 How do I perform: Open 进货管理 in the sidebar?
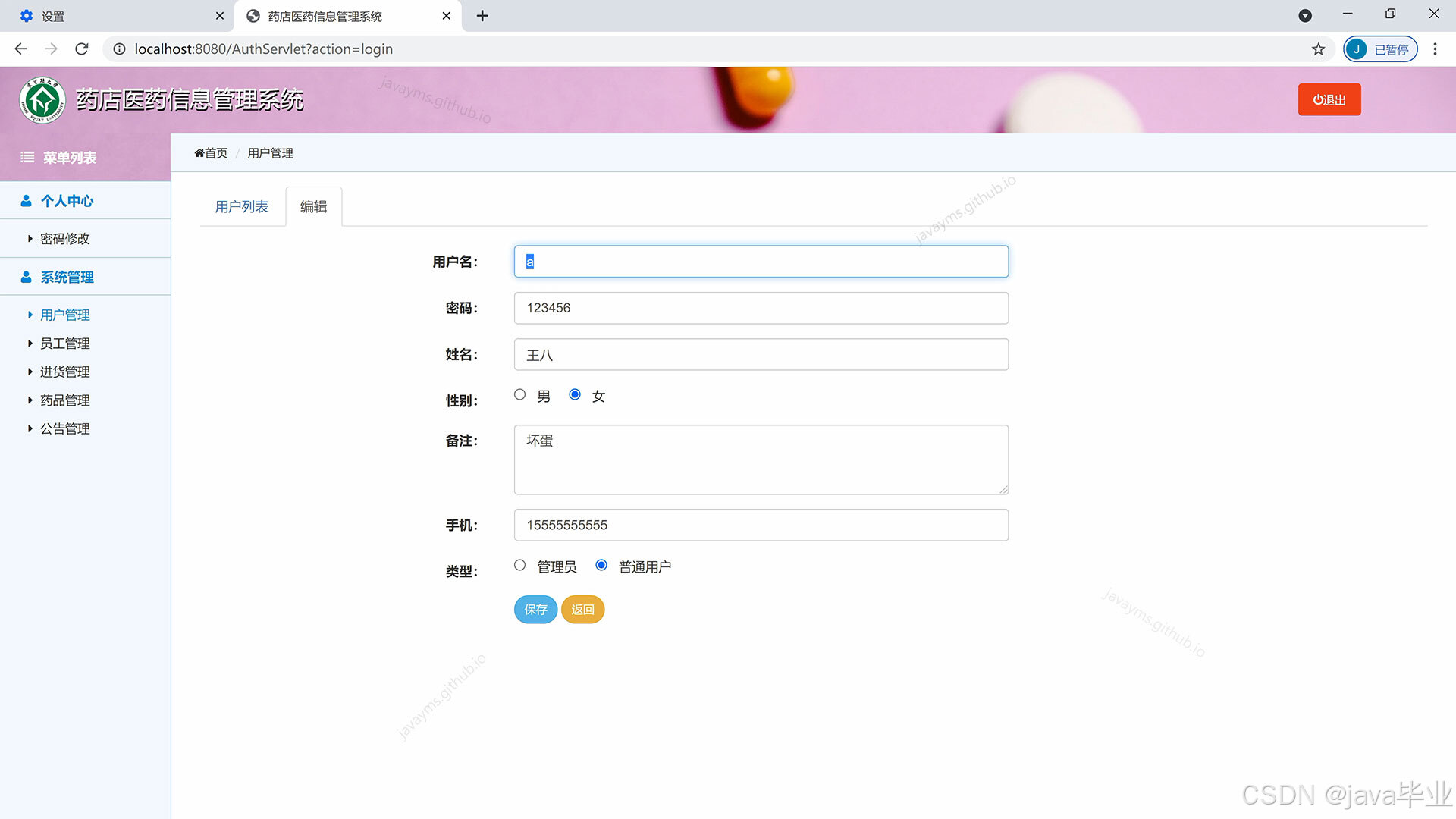[65, 372]
